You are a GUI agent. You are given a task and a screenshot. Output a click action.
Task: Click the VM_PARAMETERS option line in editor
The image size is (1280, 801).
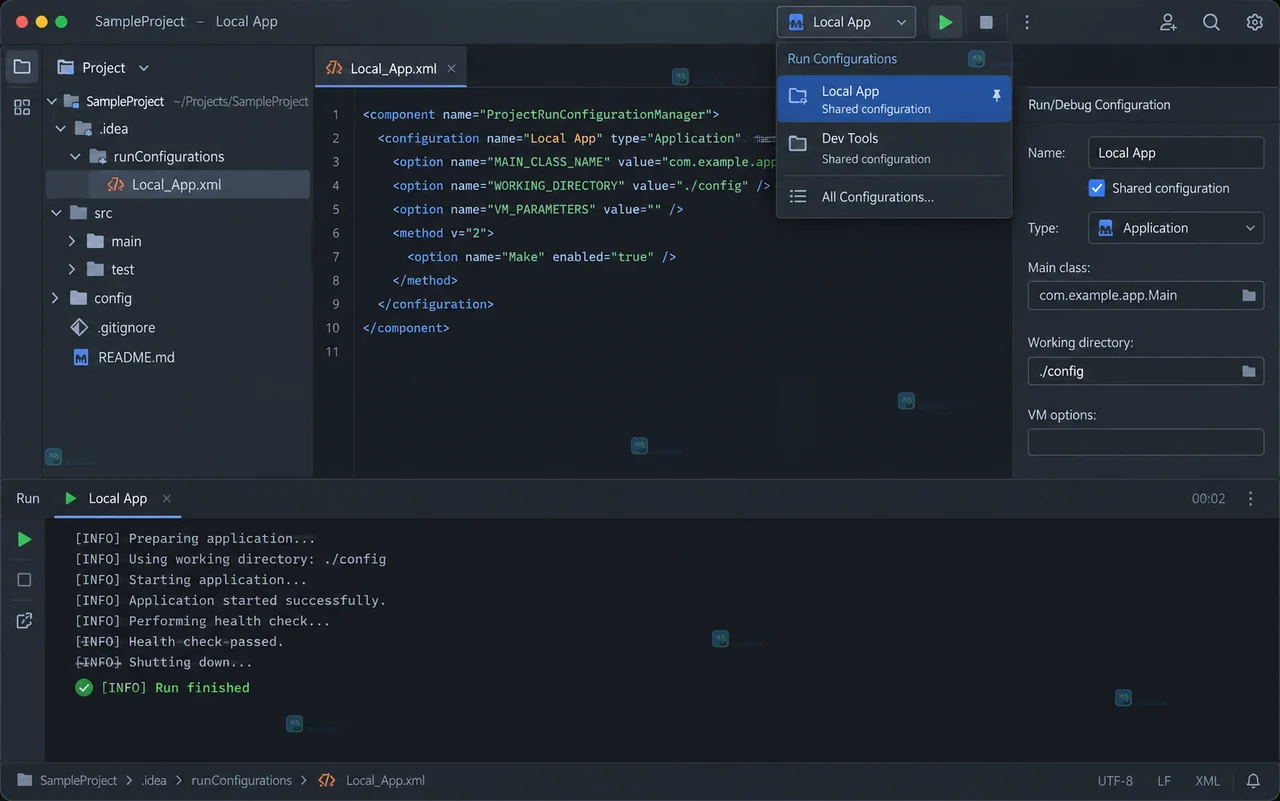538,209
